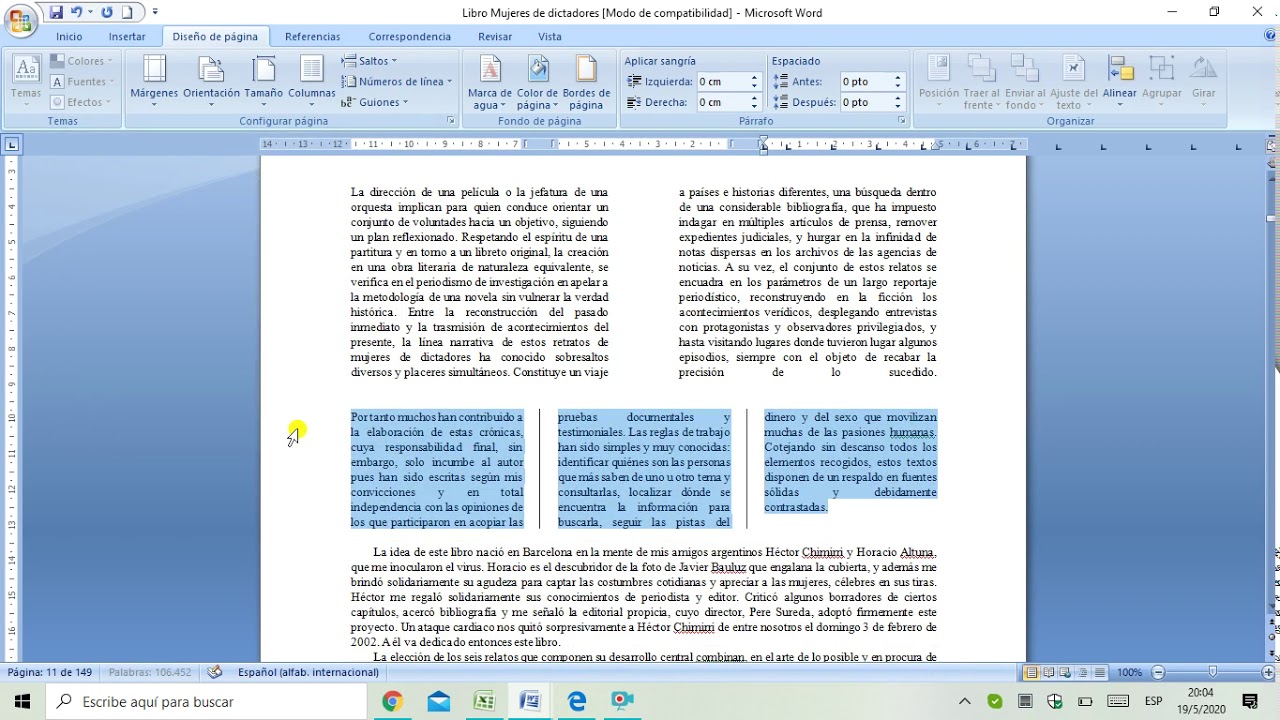Click the 100% zoom level button
This screenshot has width=1280, height=720.
(x=1129, y=673)
